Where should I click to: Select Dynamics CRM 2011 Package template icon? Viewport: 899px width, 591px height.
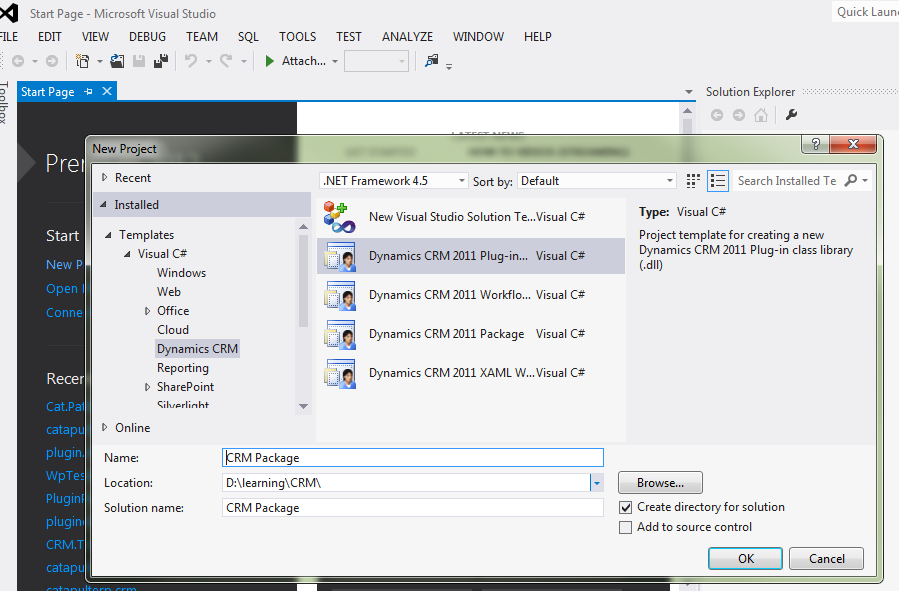pos(339,334)
